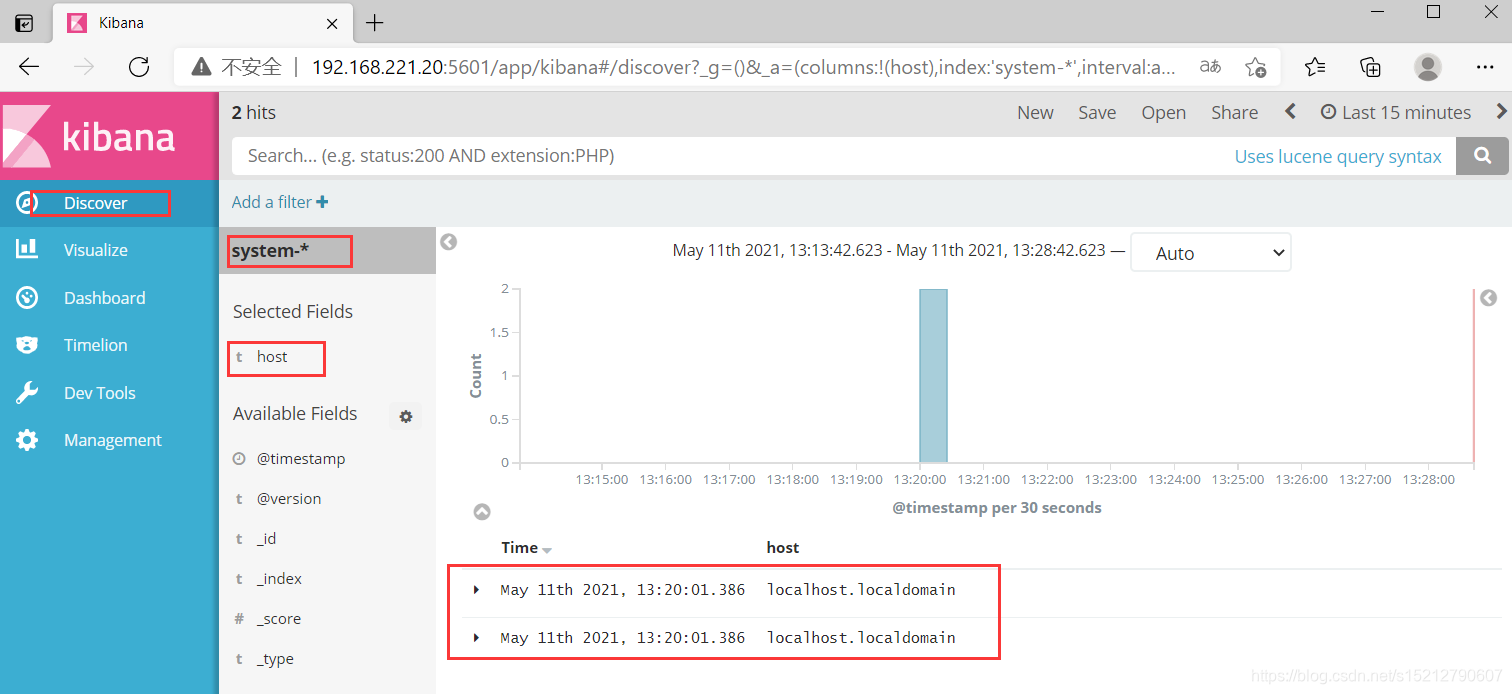Open the Visualize bar chart icon
The width and height of the screenshot is (1512, 694).
point(26,250)
